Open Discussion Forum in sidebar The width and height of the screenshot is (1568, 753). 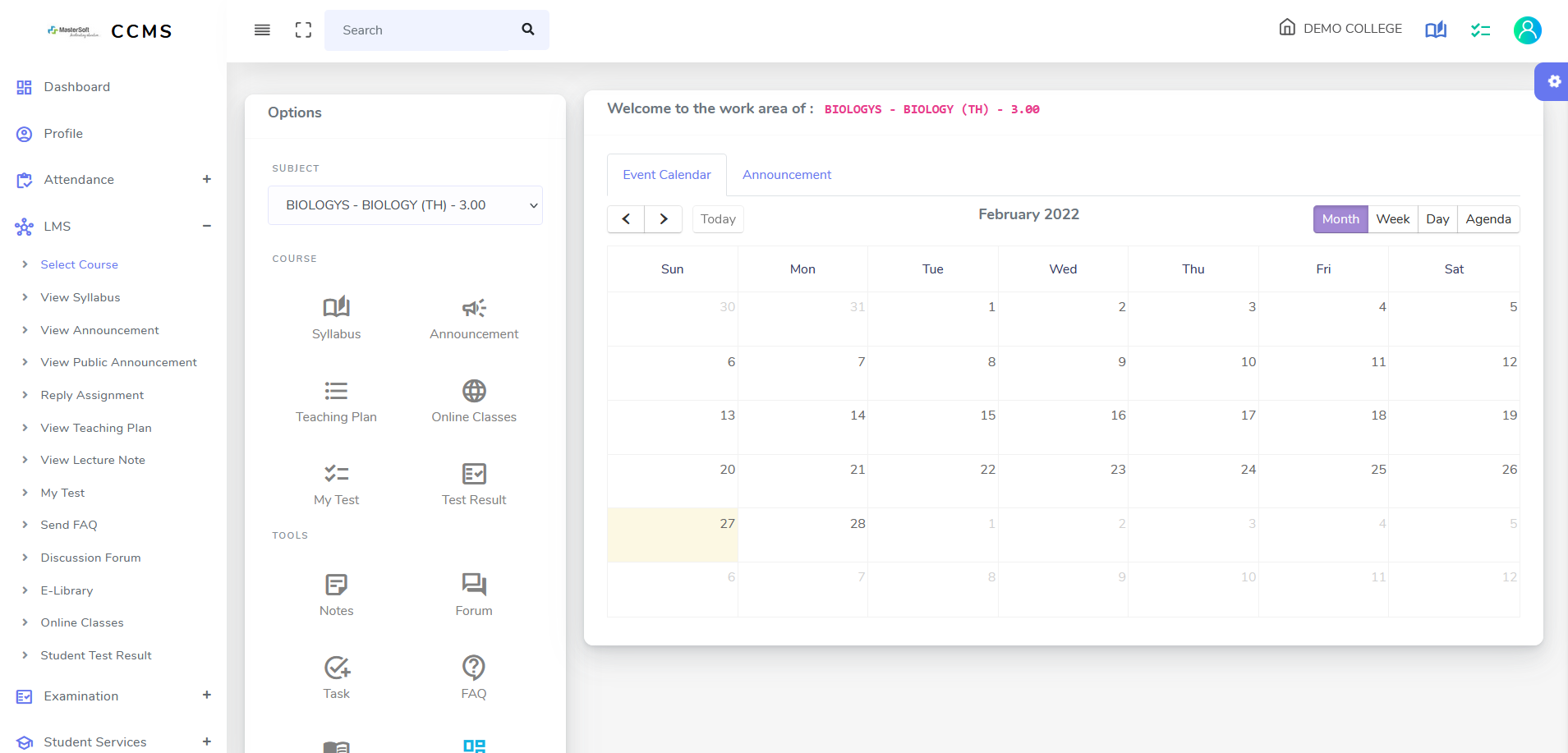tap(90, 558)
